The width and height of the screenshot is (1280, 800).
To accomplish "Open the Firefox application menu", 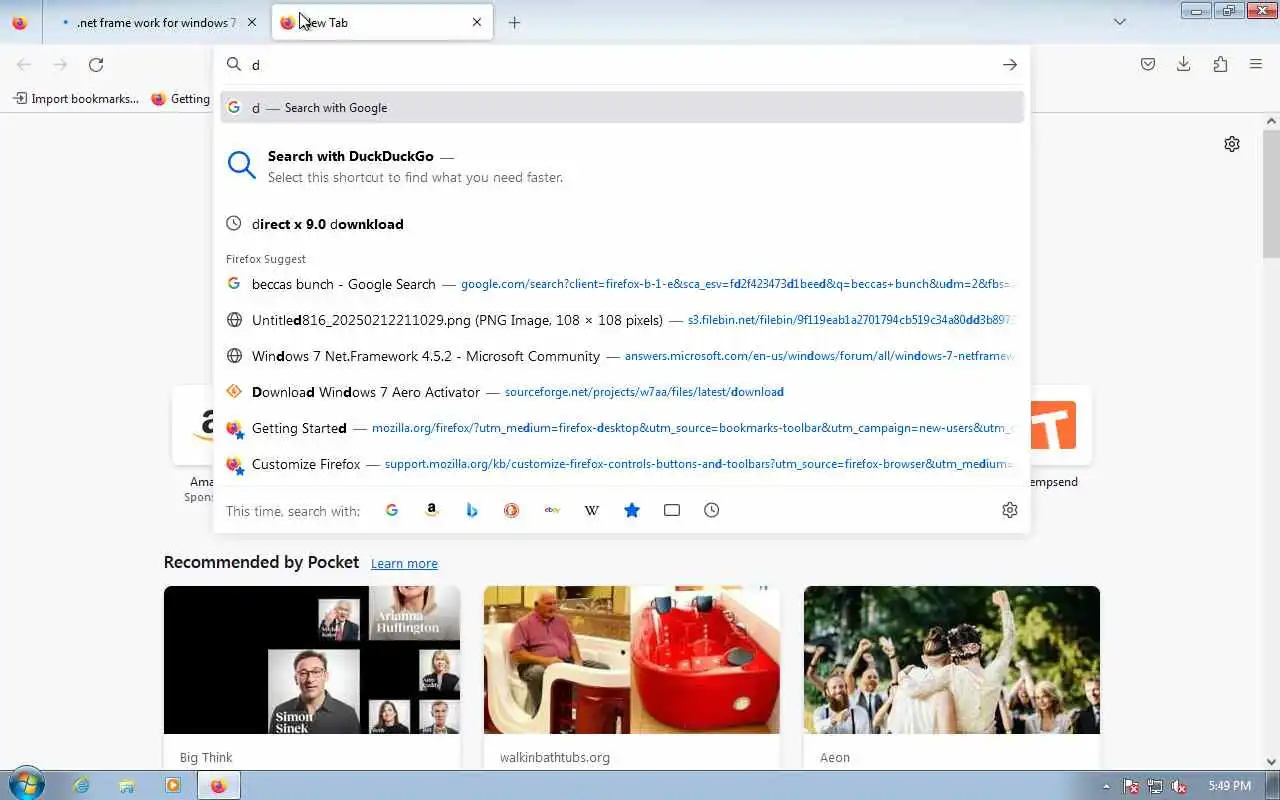I will point(1256,64).
